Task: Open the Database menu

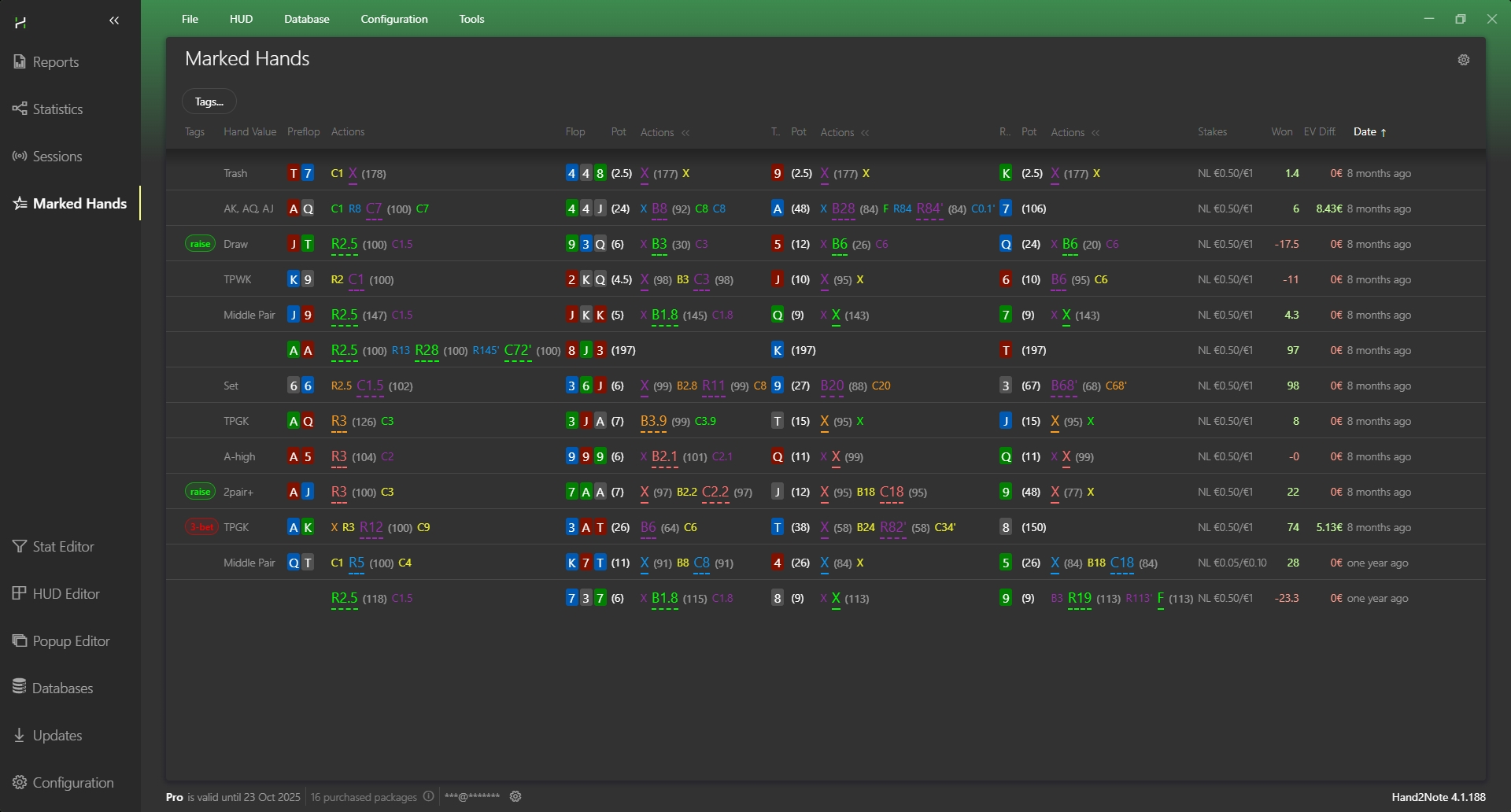Action: 306,19
